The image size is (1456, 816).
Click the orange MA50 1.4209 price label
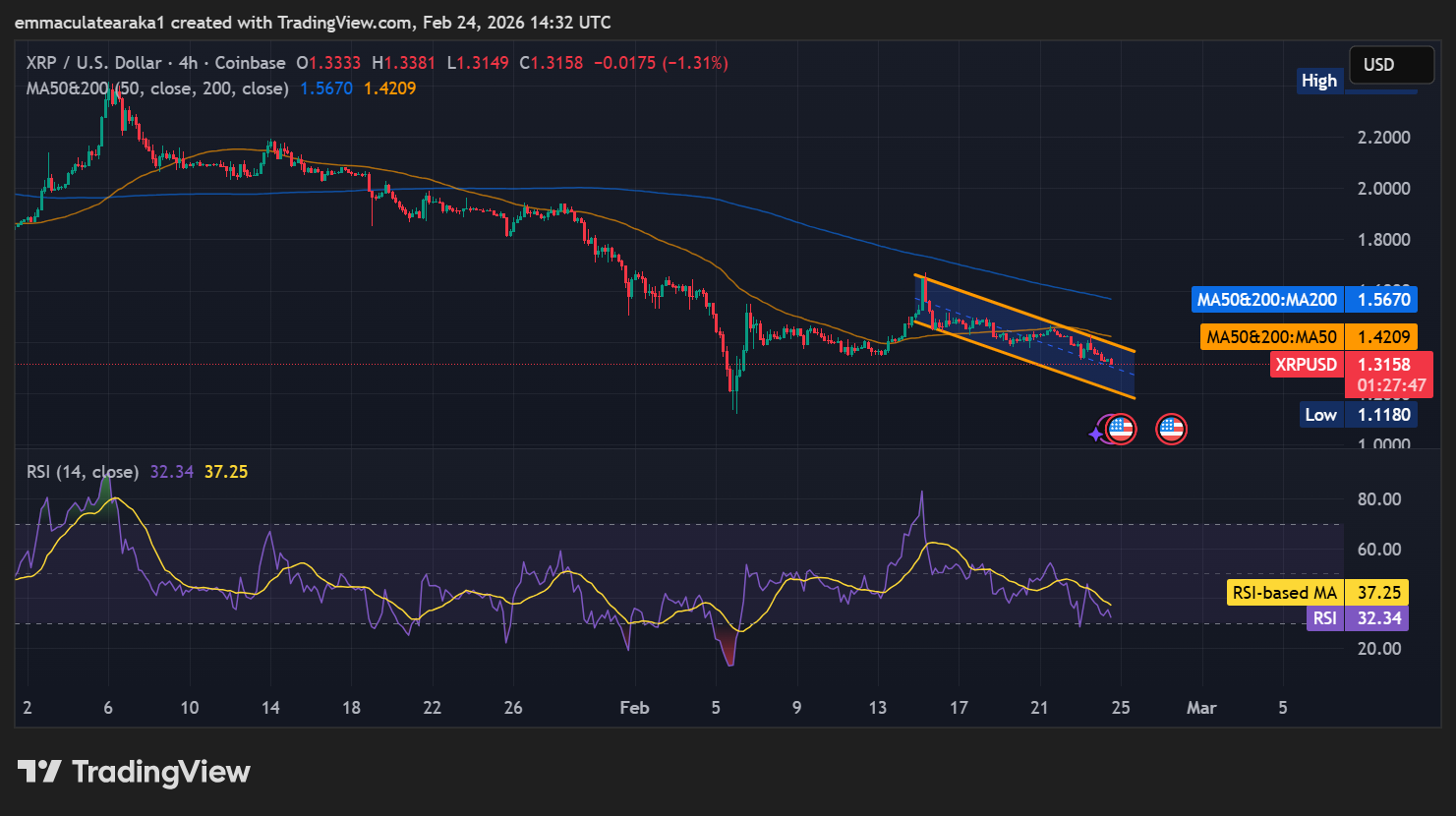(1308, 336)
